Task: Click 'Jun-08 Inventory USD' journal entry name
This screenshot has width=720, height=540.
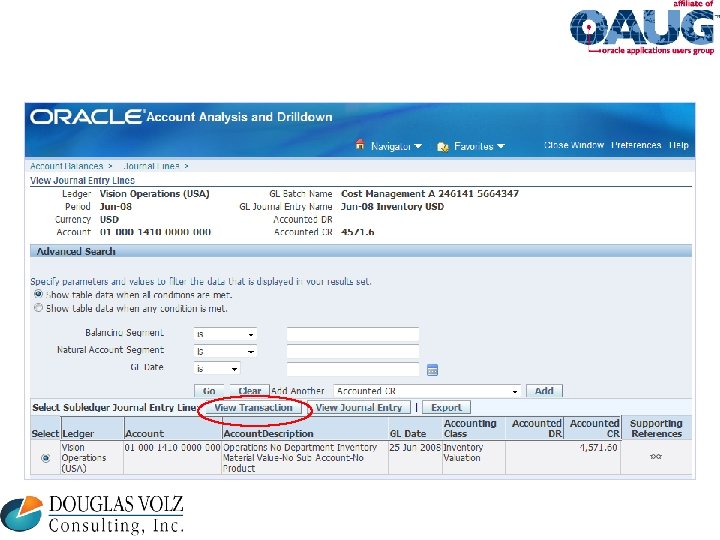Action: click(392, 207)
